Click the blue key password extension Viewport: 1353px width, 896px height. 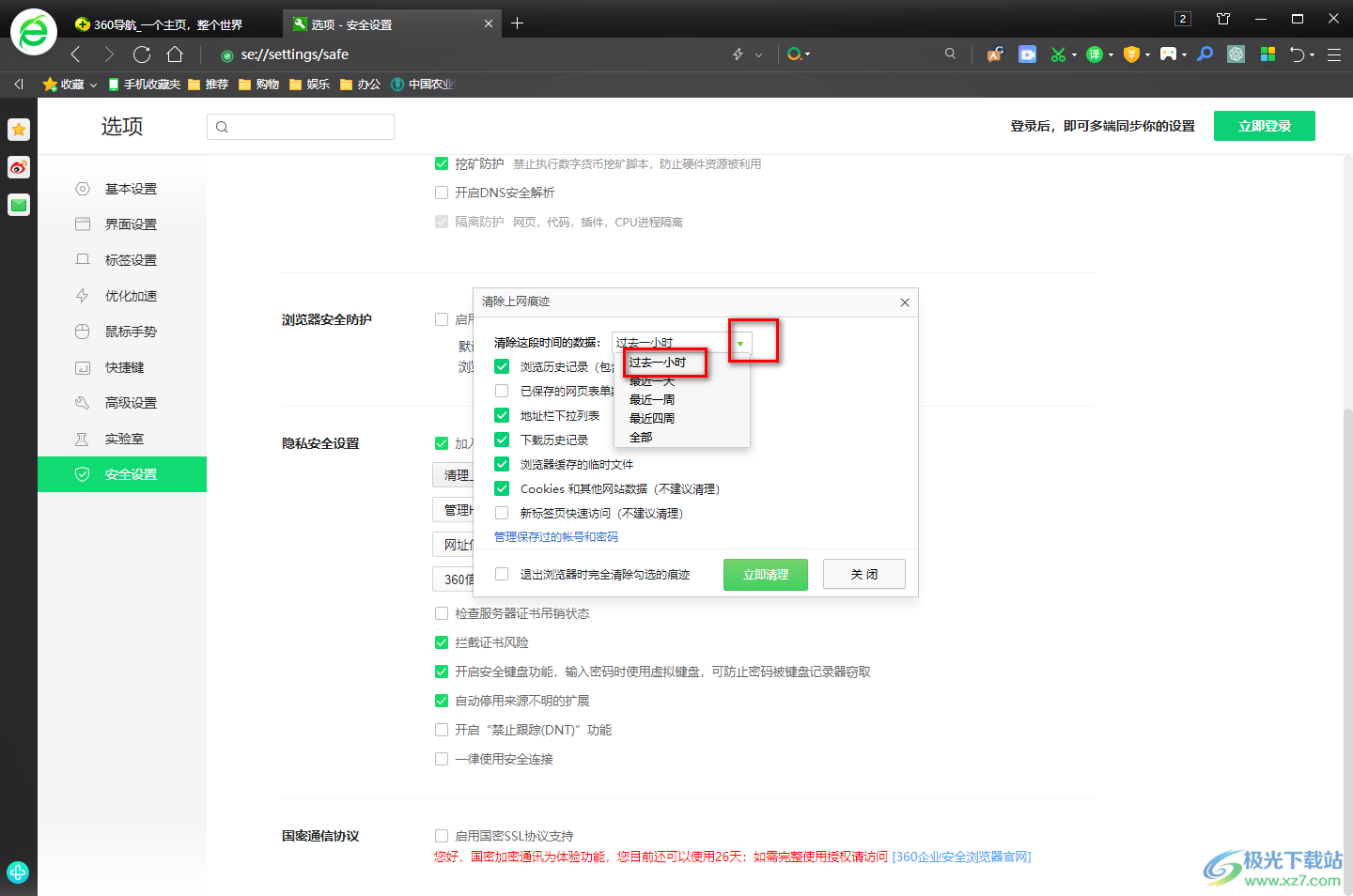point(1205,54)
